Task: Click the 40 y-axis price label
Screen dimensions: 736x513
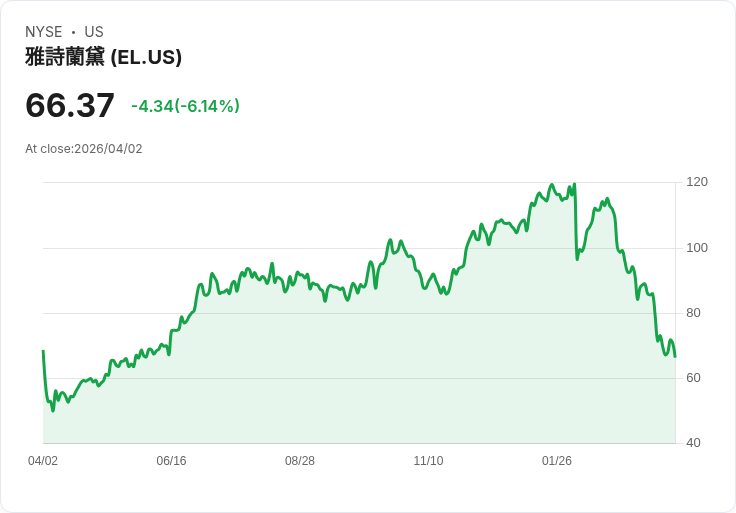Action: tap(693, 443)
